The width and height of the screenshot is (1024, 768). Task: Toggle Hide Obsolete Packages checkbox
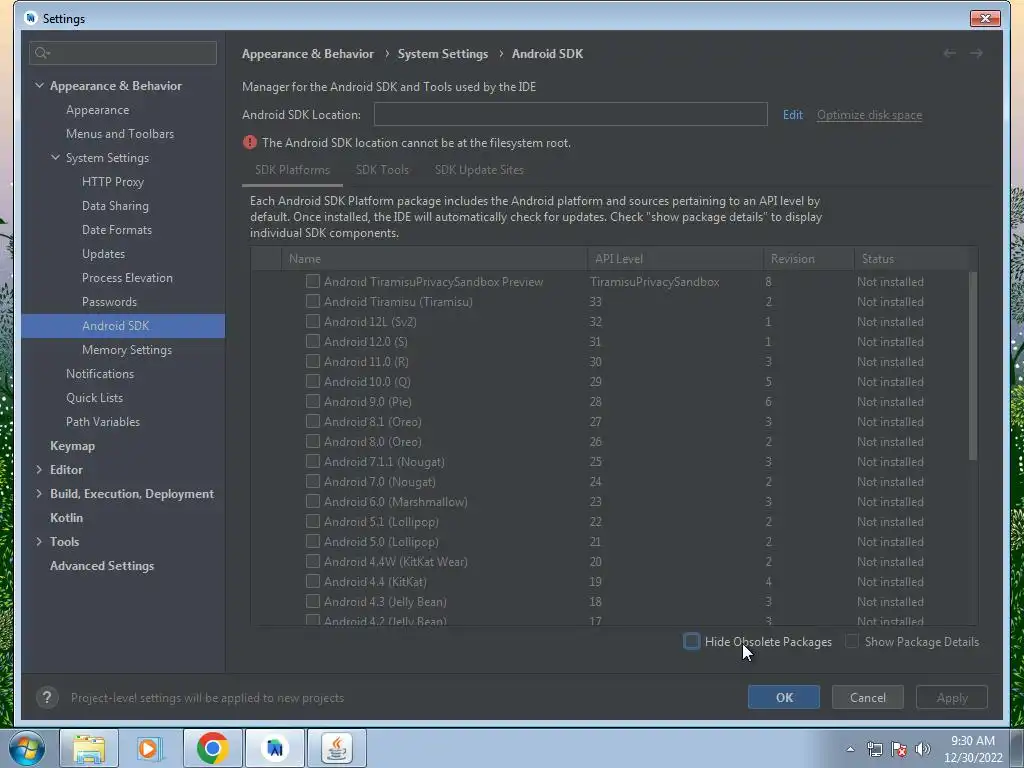click(692, 641)
